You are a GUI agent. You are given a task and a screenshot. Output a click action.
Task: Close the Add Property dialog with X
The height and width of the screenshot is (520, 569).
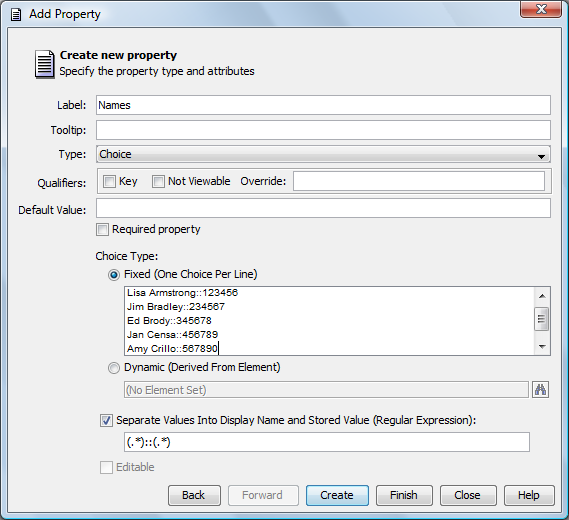(x=541, y=9)
